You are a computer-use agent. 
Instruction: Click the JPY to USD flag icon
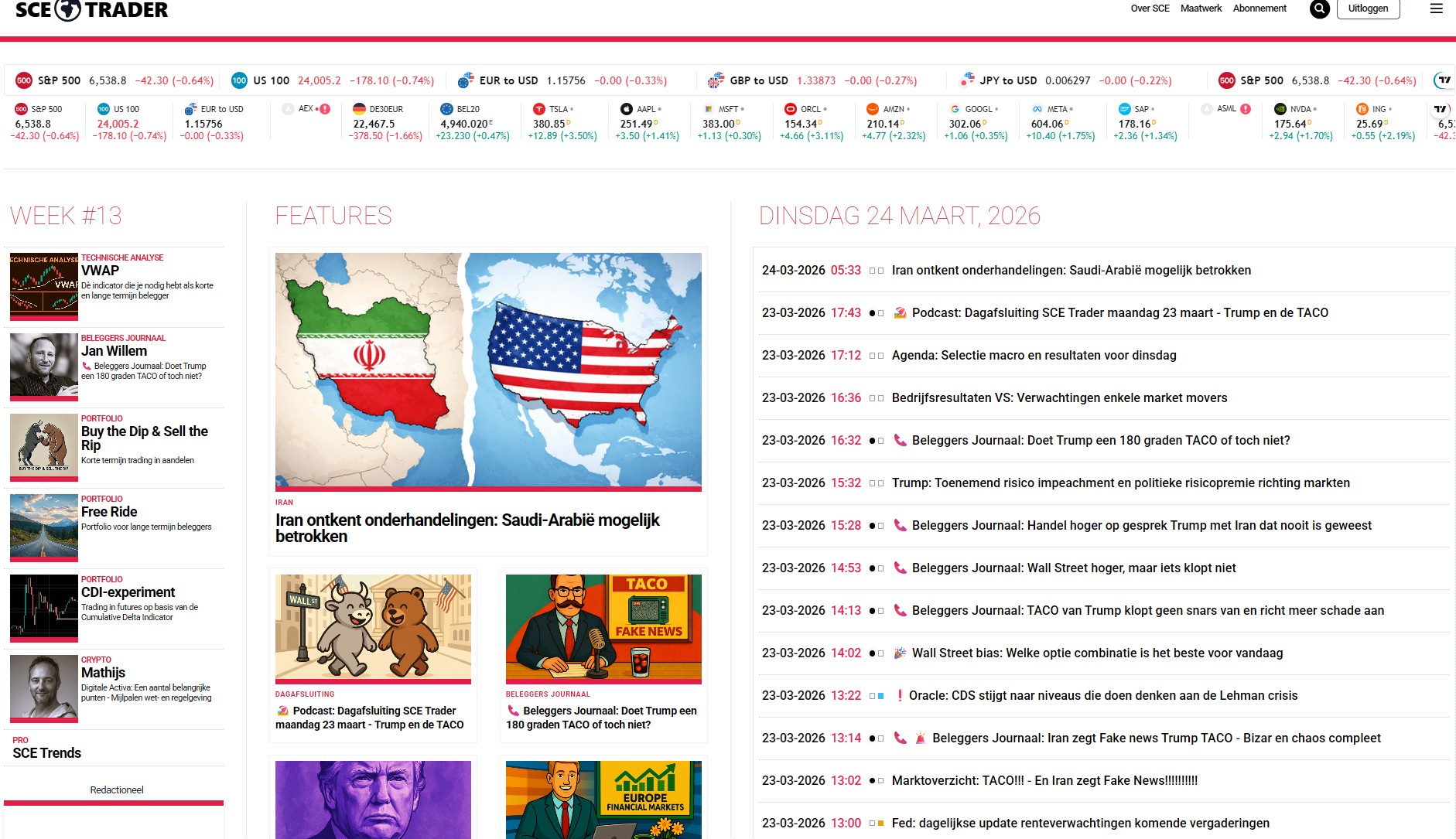pyautogui.click(x=966, y=80)
